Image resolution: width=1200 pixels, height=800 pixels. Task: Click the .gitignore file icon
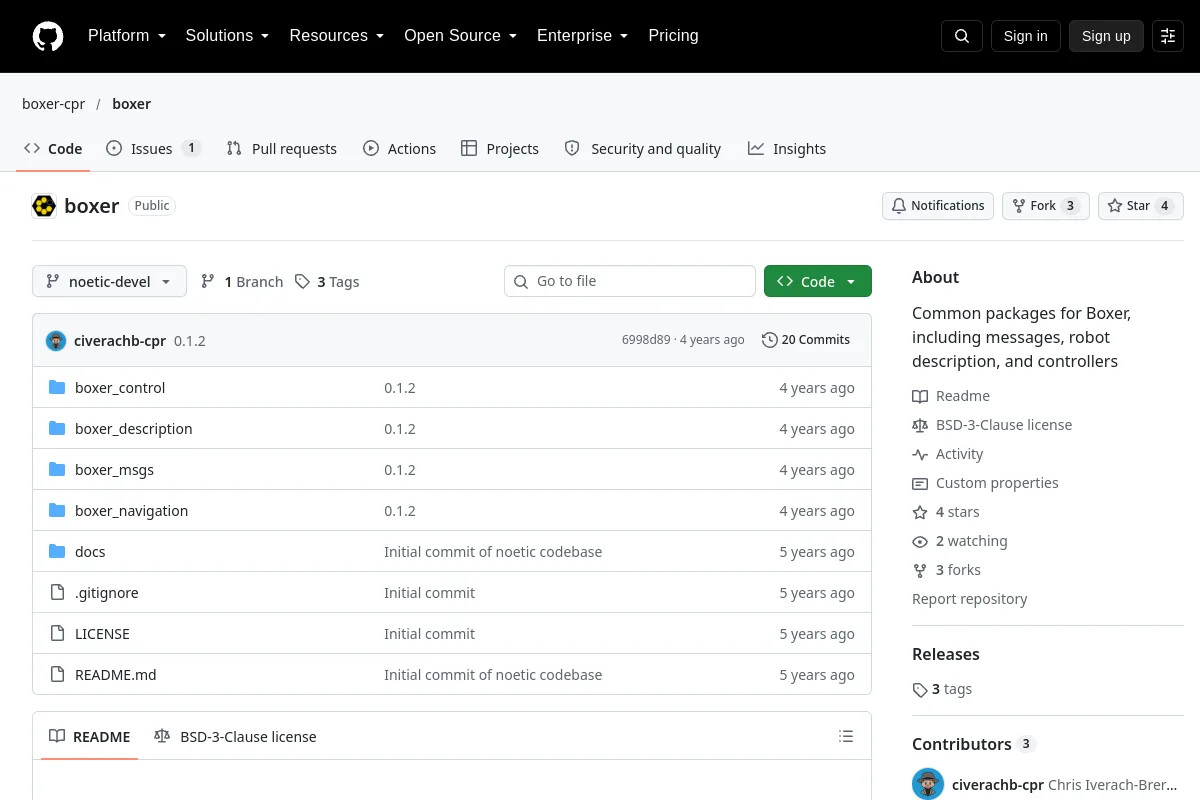click(57, 592)
